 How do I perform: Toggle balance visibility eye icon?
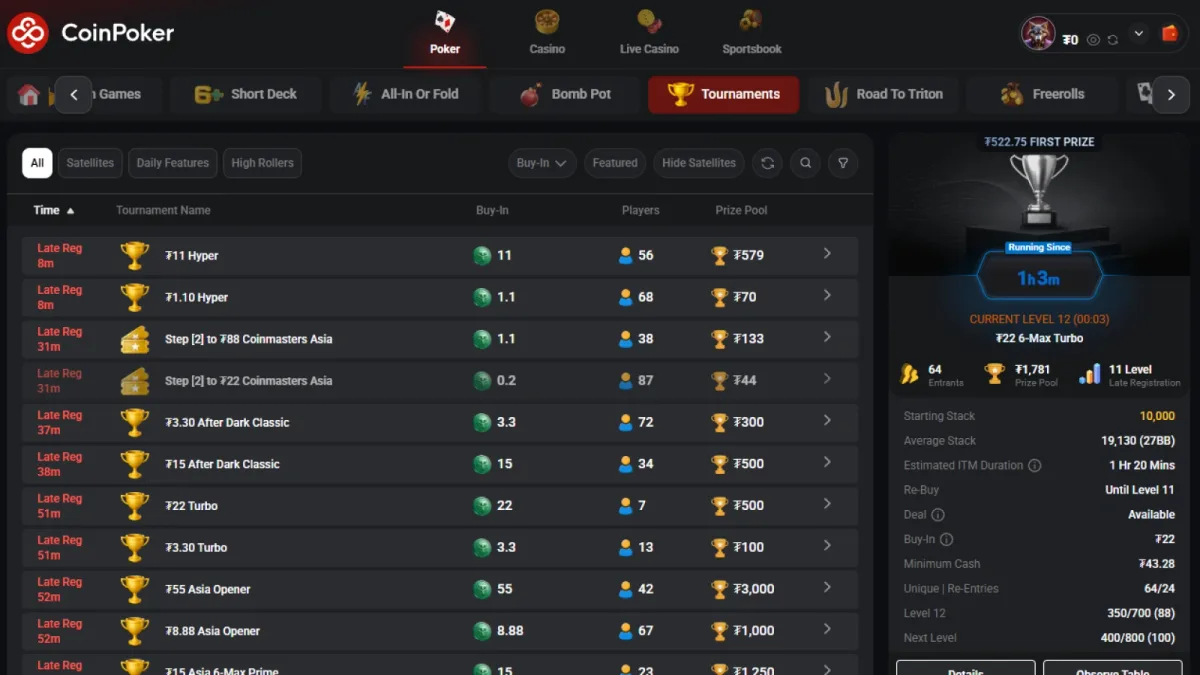pyautogui.click(x=1093, y=40)
